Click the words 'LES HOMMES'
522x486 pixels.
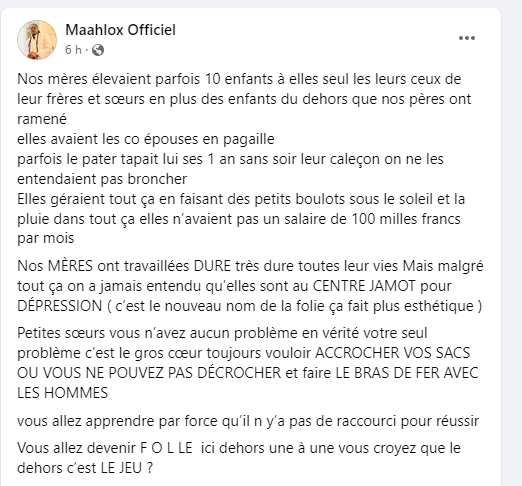[63, 393]
